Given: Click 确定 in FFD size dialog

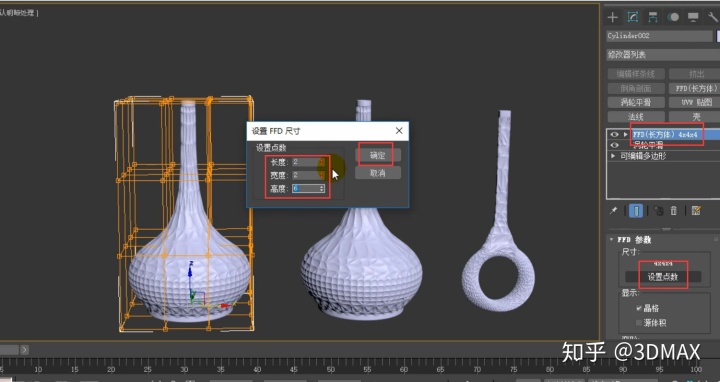Looking at the screenshot, I should 377,155.
